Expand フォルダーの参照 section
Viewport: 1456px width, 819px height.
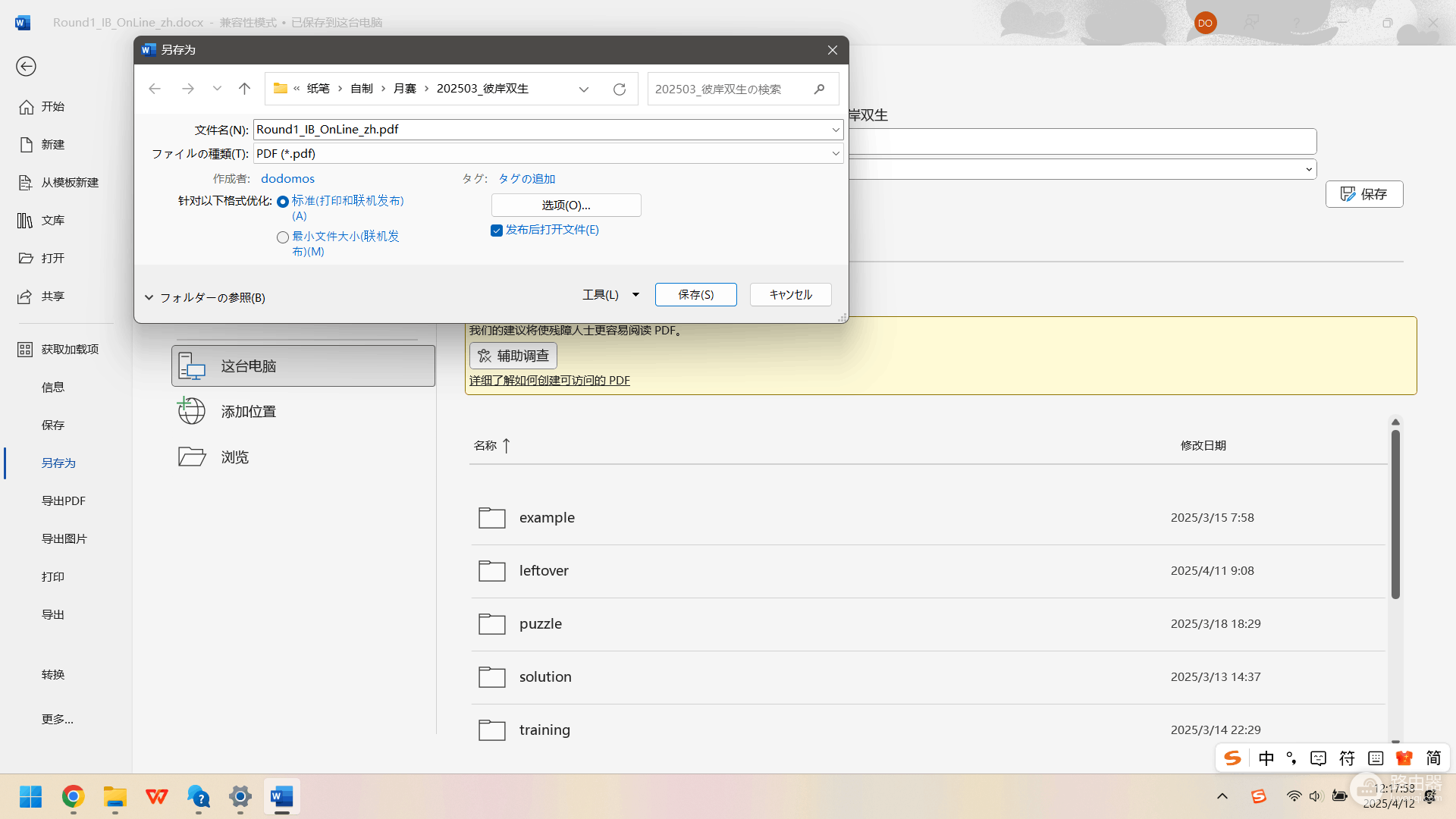(x=205, y=297)
